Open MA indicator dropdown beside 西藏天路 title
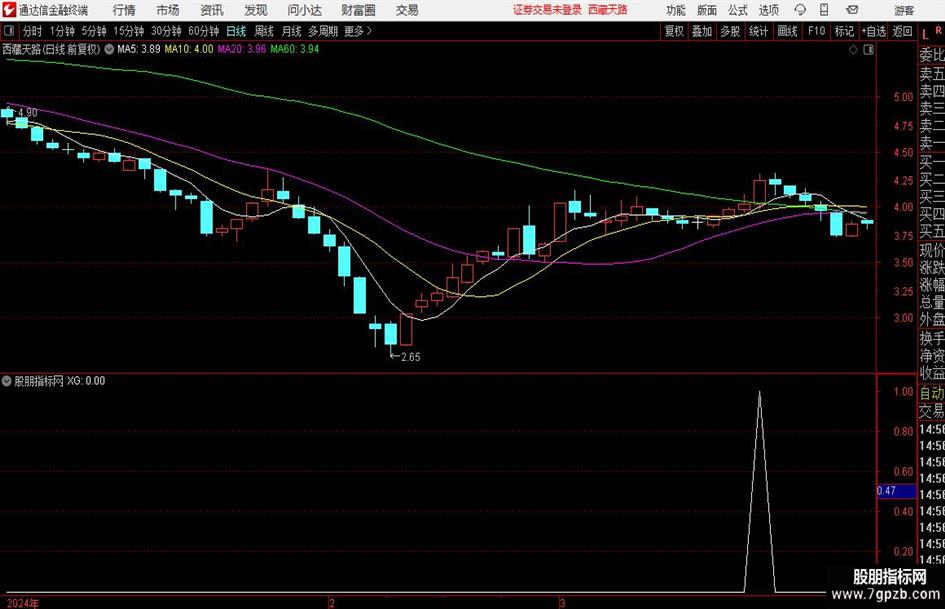Viewport: 945px width, 609px height. (109, 49)
